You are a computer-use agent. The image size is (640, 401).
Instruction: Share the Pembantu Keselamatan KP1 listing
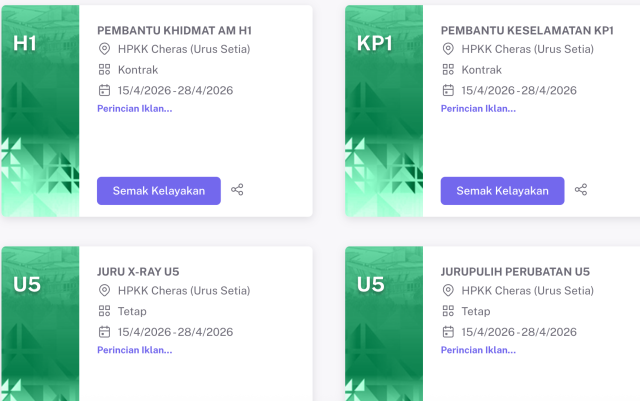581,190
